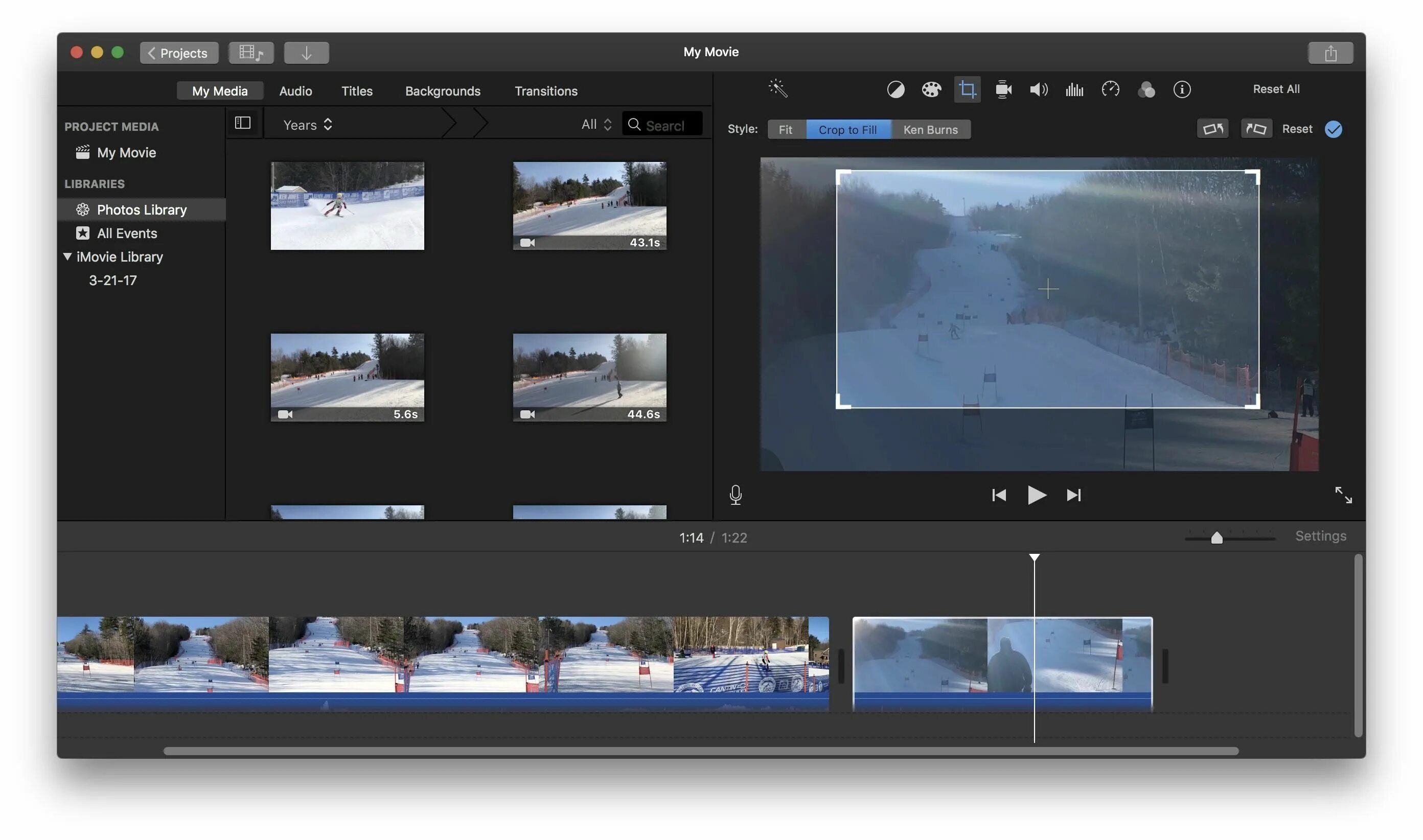The height and width of the screenshot is (840, 1423).
Task: Click the Clip Information info icon
Action: click(x=1182, y=89)
